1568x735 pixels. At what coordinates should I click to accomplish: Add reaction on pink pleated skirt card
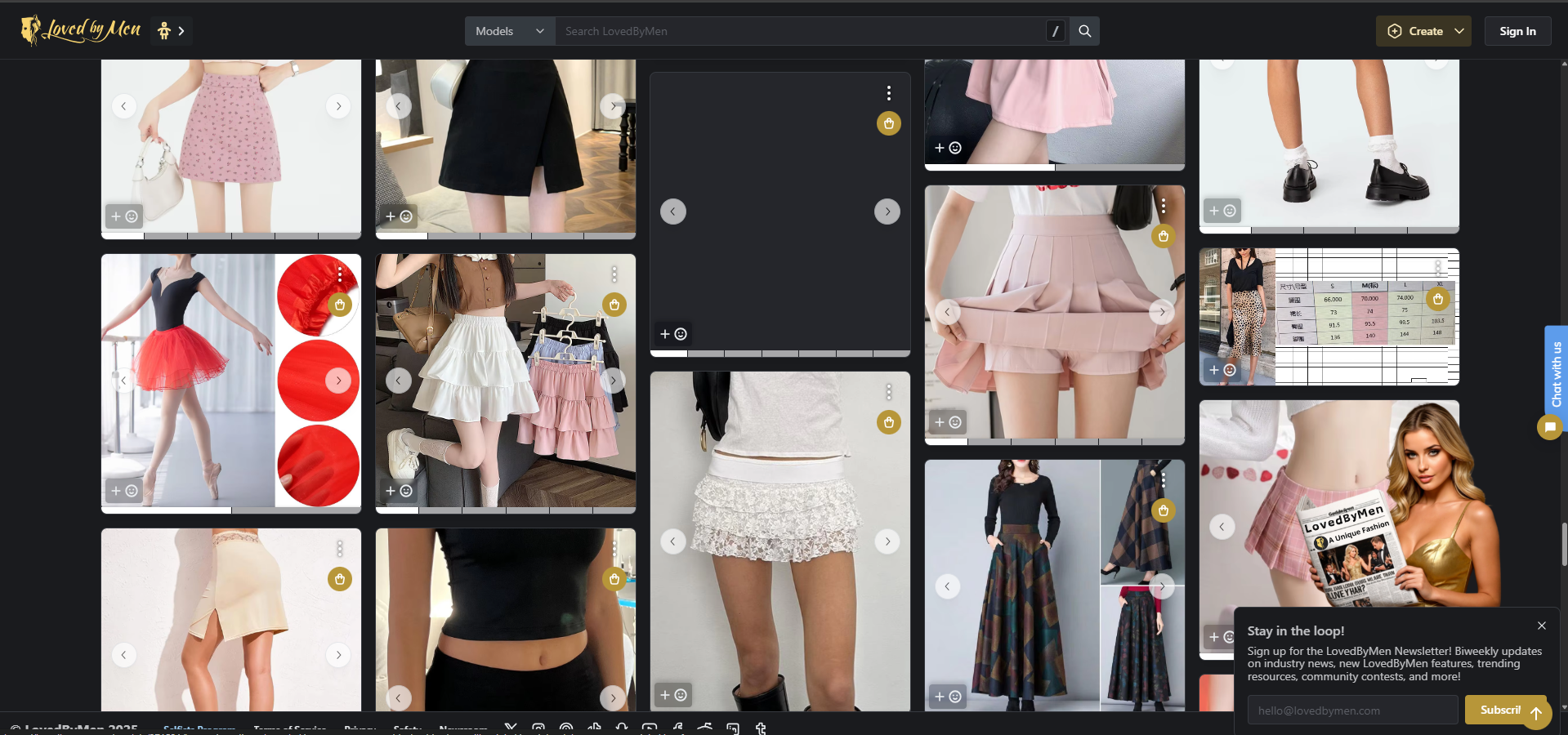948,422
